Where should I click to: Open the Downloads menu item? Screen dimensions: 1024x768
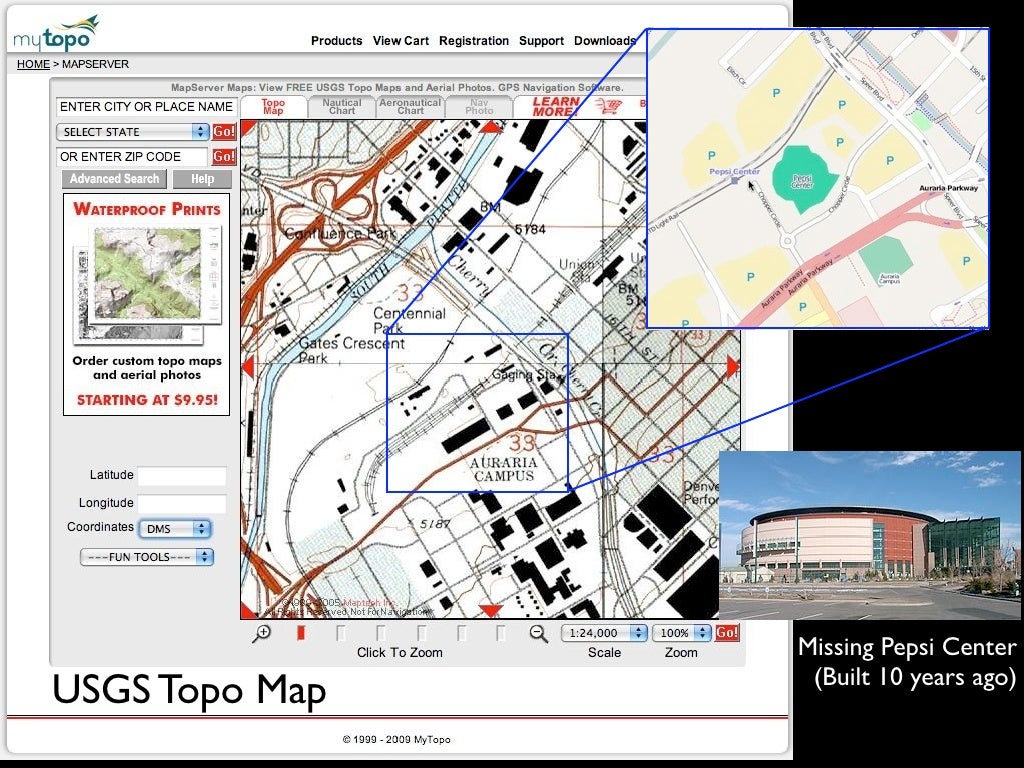tap(605, 40)
